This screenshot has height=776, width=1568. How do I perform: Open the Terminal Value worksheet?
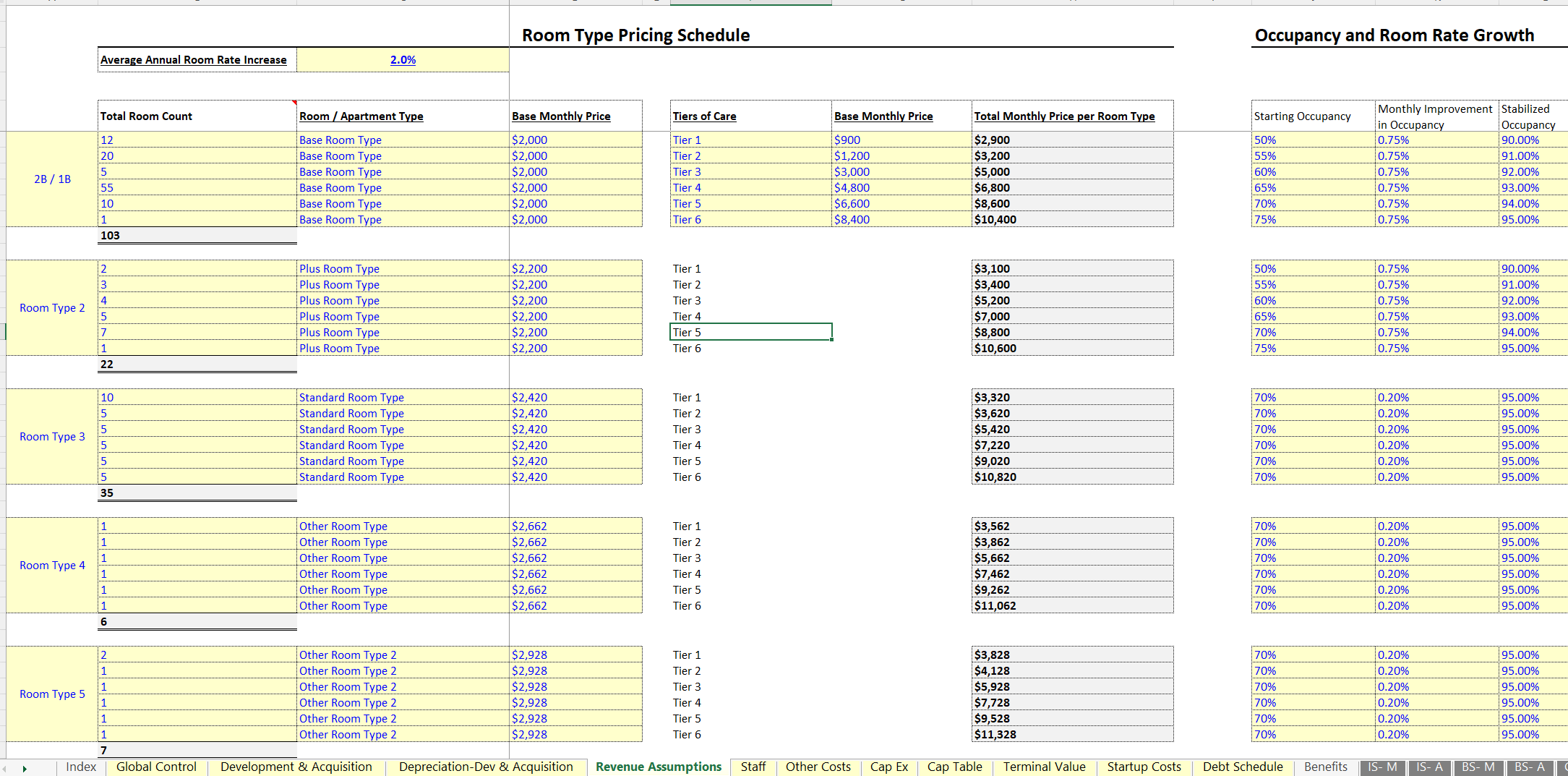1044,767
